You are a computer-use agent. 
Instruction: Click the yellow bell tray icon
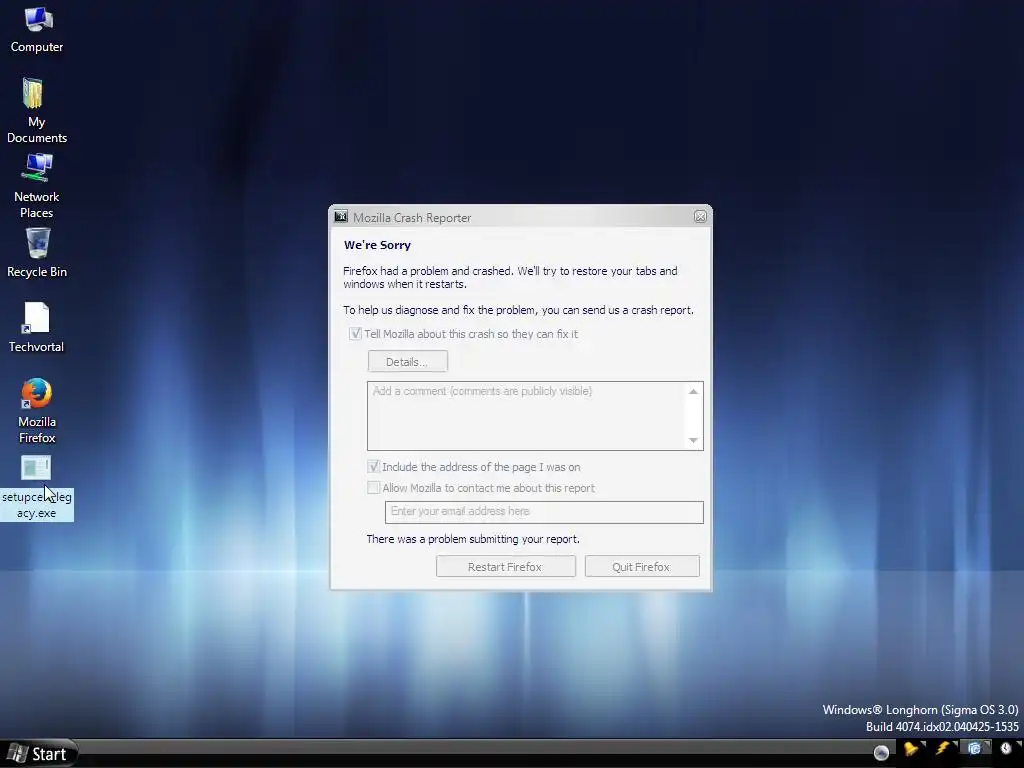tap(911, 750)
